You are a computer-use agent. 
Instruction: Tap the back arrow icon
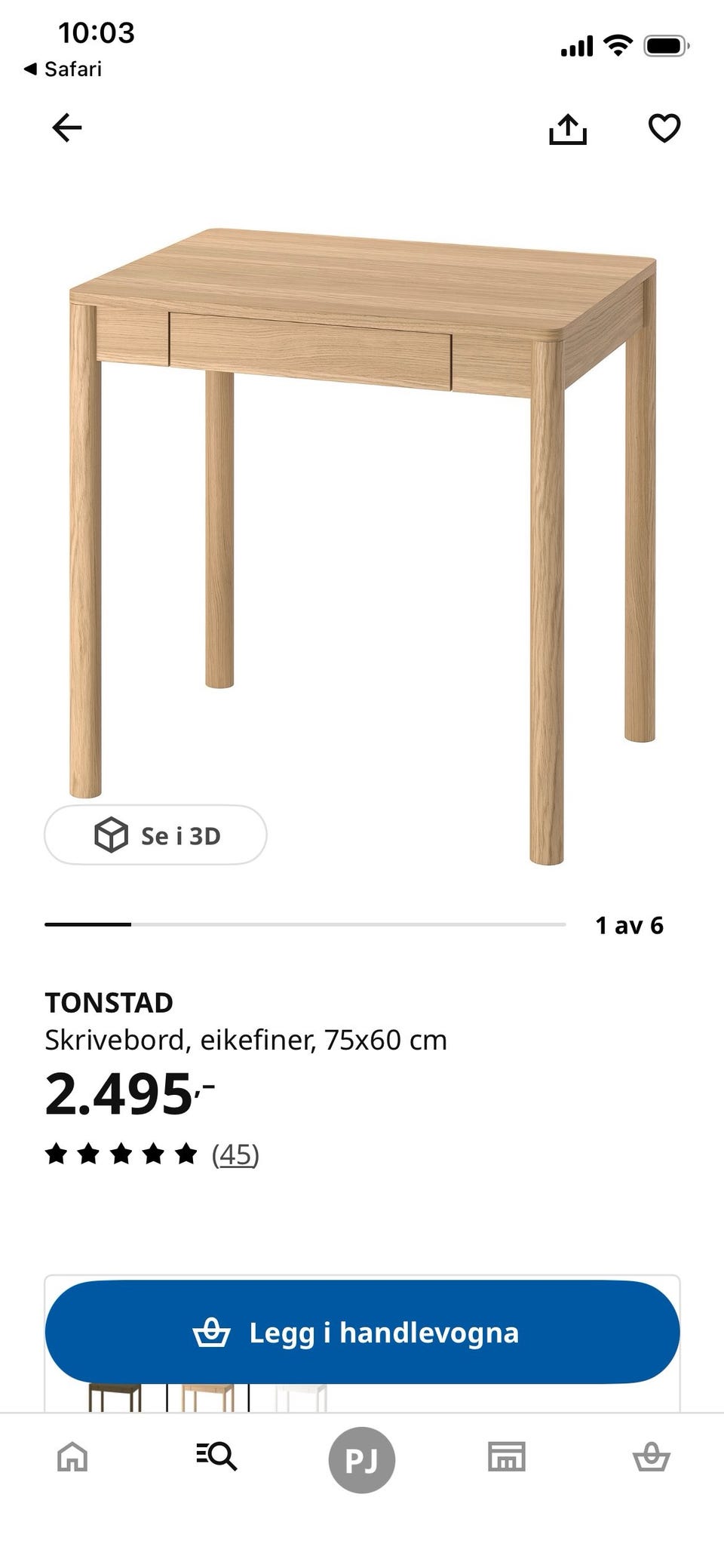tap(67, 128)
